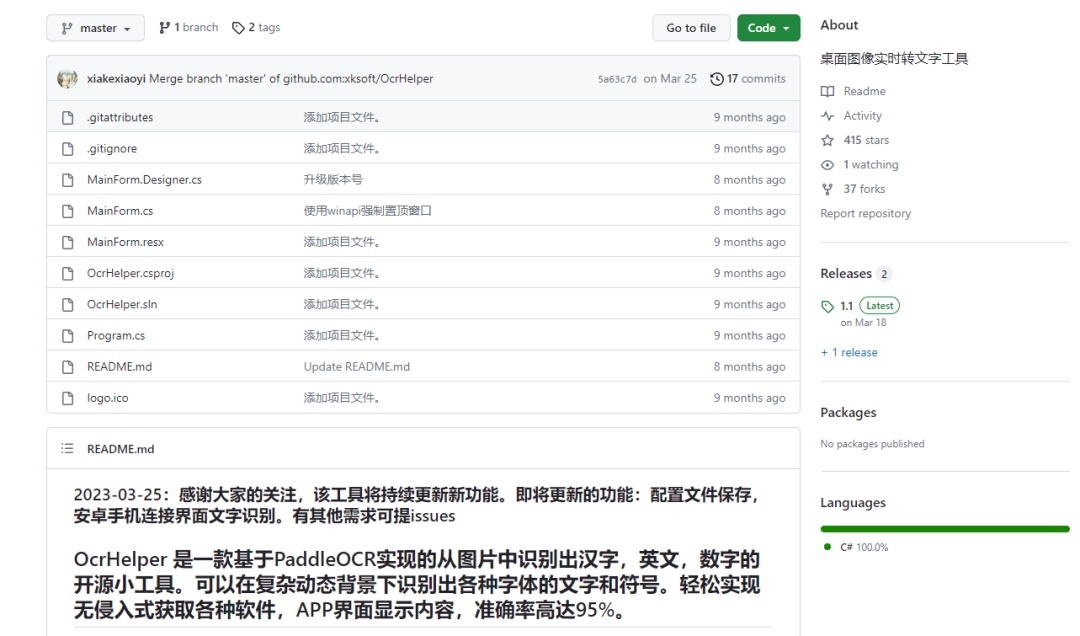Click Report repository link
The width and height of the screenshot is (1080, 636).
(x=865, y=214)
